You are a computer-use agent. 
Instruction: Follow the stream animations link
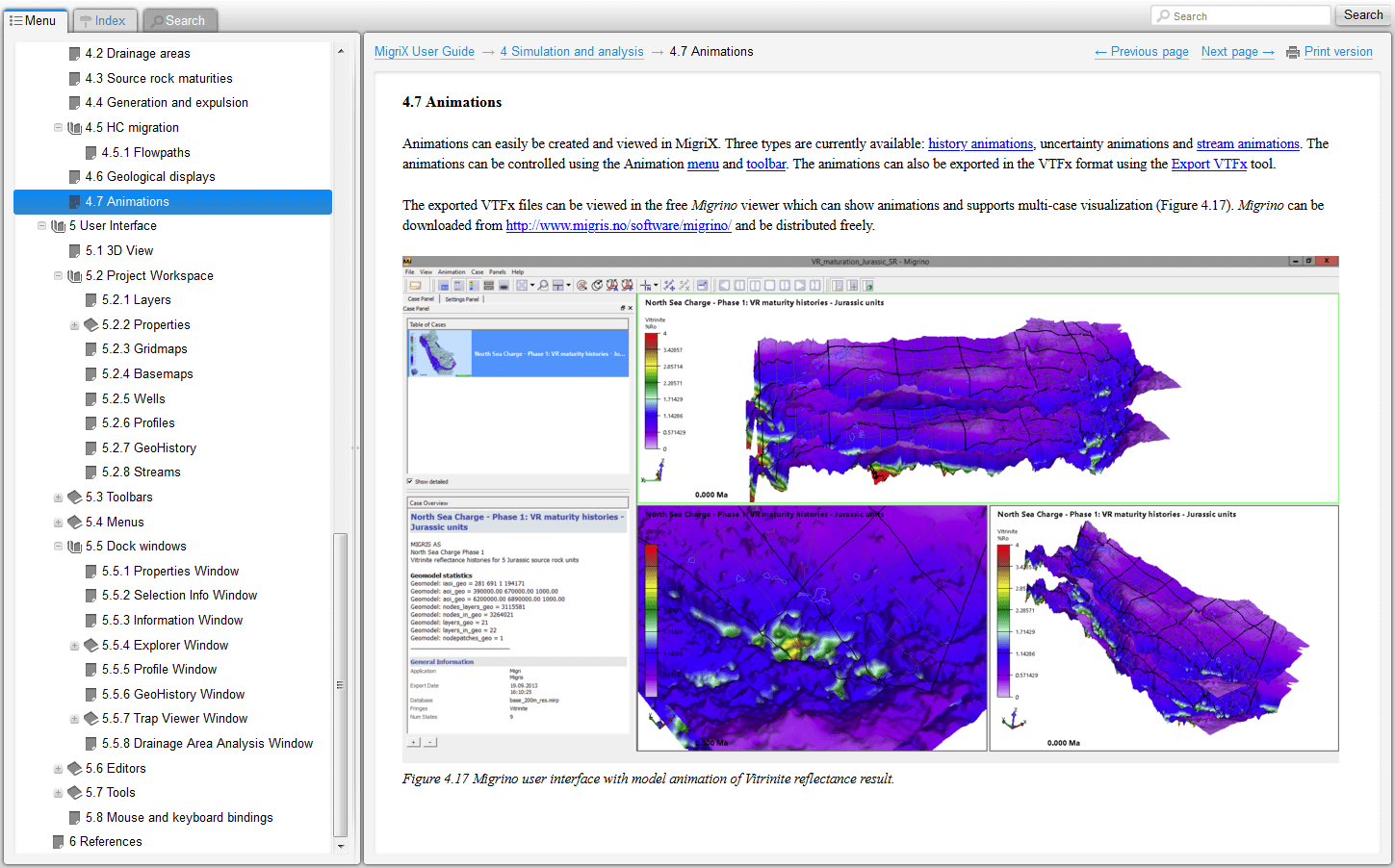pos(1248,143)
